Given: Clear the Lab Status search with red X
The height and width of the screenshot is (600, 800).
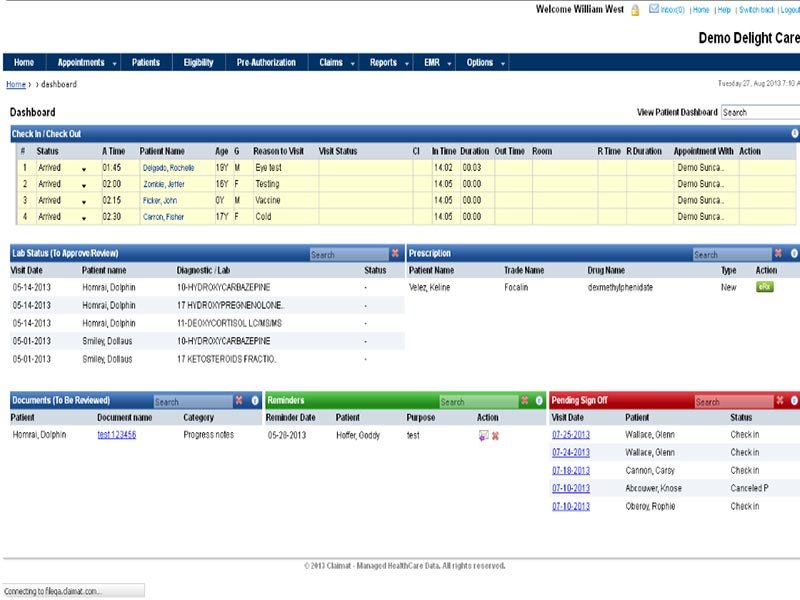Looking at the screenshot, I should pyautogui.click(x=395, y=254).
